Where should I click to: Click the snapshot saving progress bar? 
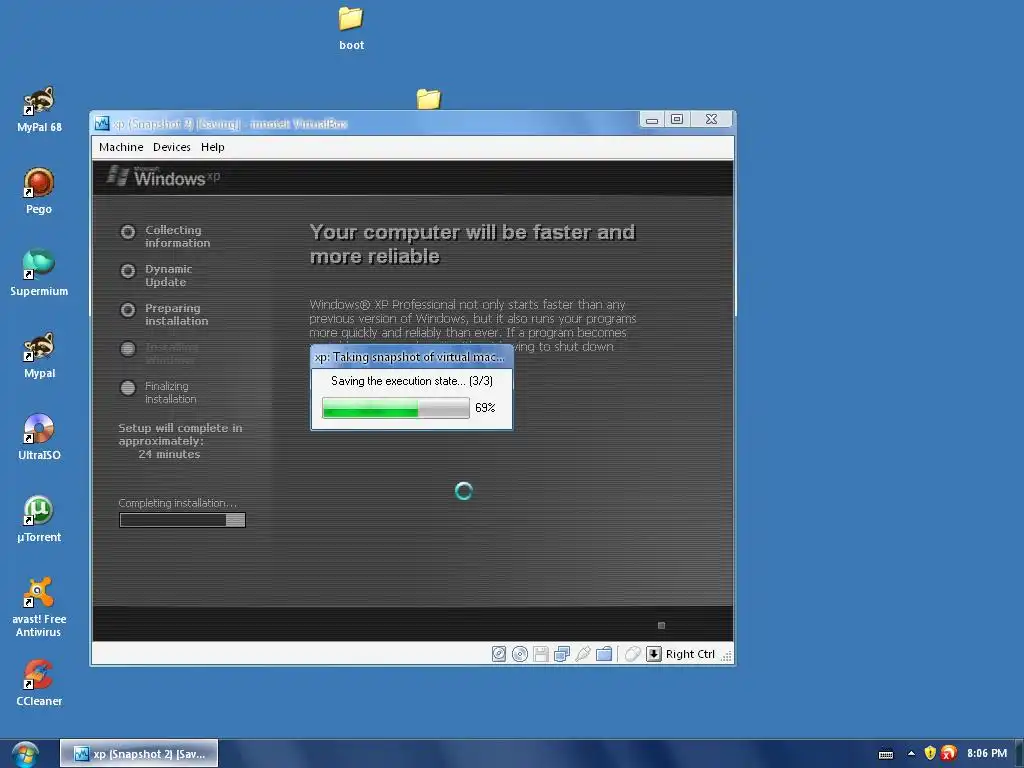(396, 408)
